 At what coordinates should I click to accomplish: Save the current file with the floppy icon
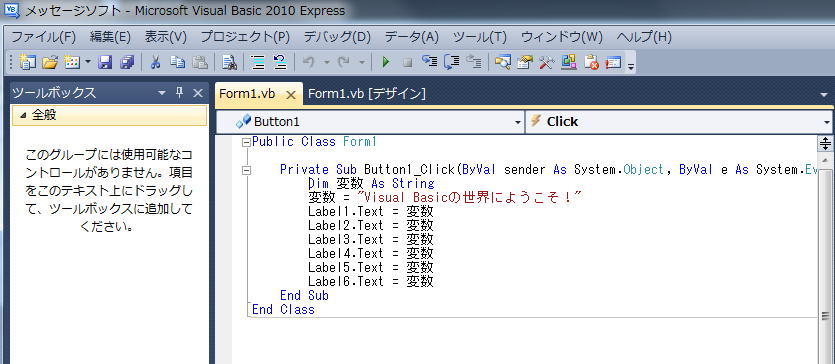[105, 63]
